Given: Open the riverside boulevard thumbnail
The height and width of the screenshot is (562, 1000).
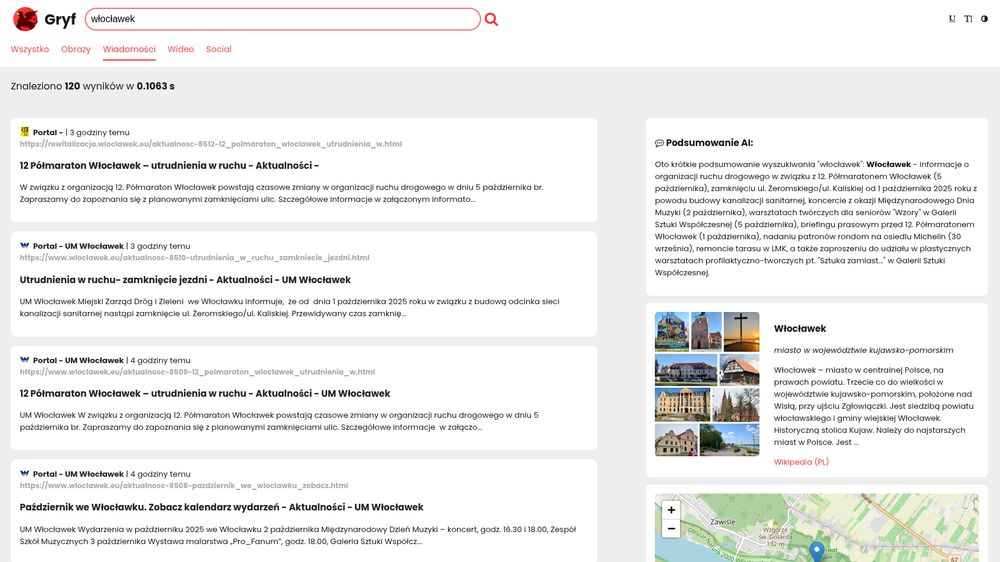Looking at the screenshot, I should coord(730,440).
